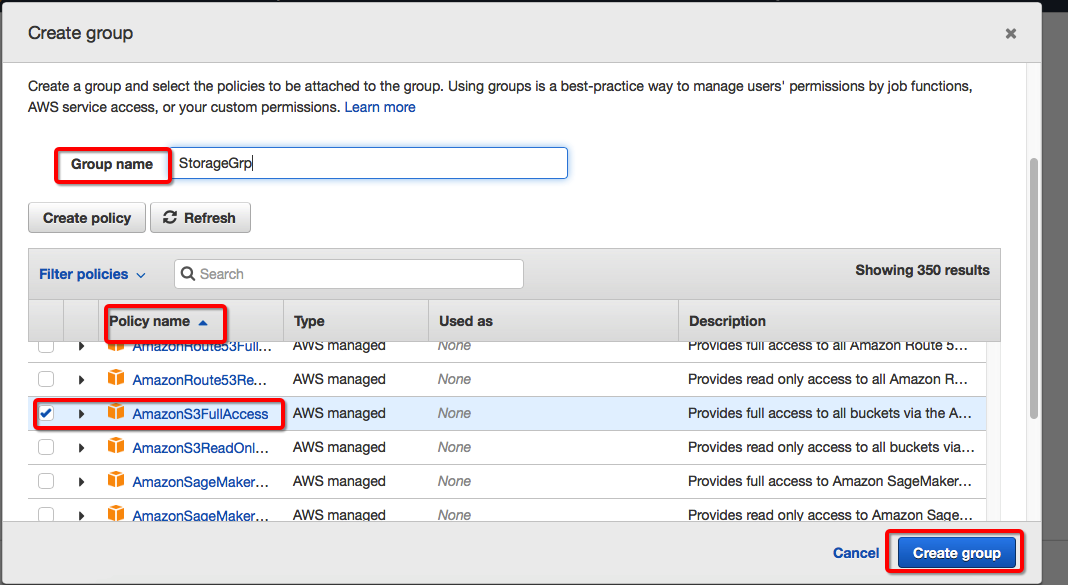The width and height of the screenshot is (1068, 585).
Task: Open the Learn more link
Action: pyautogui.click(x=380, y=107)
